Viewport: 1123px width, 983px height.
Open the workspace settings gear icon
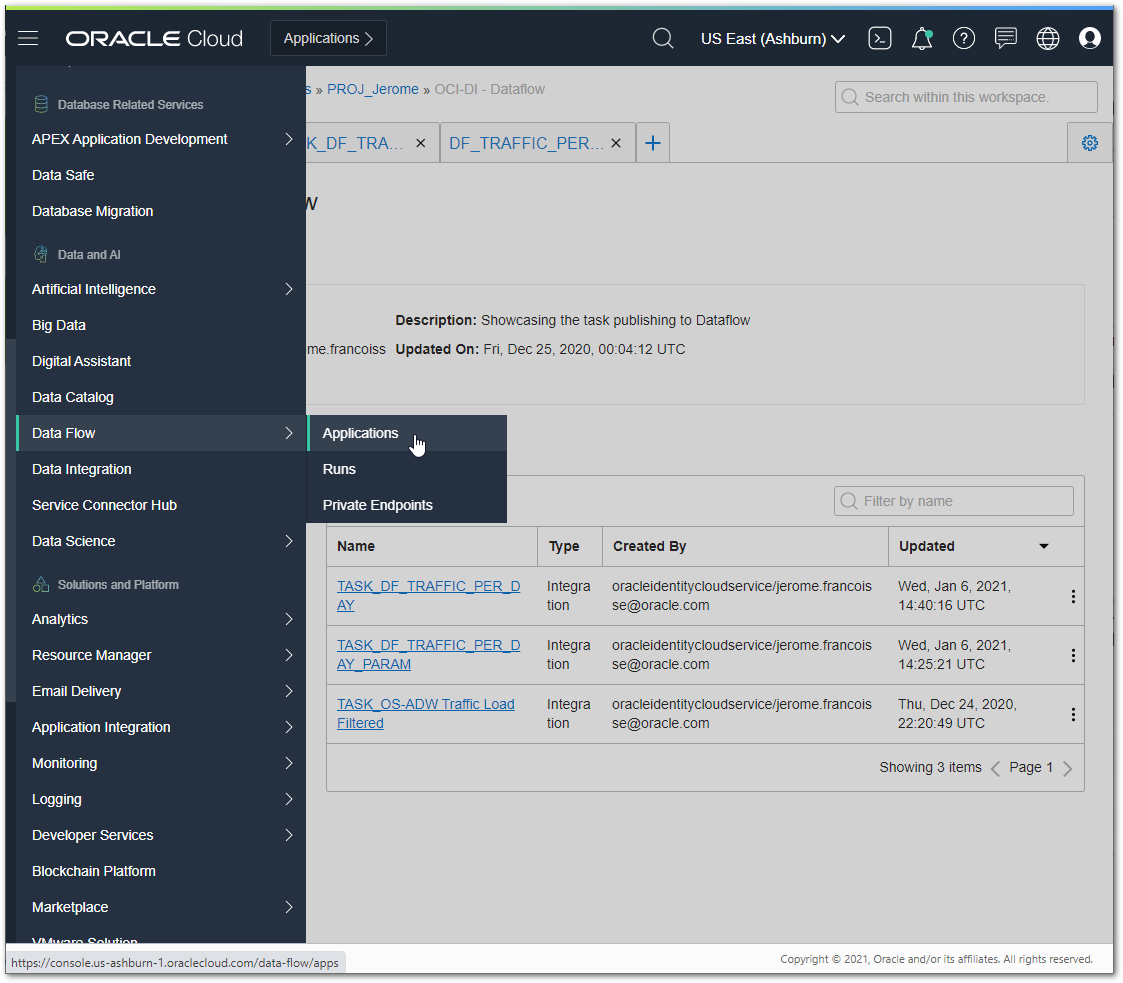click(1089, 142)
